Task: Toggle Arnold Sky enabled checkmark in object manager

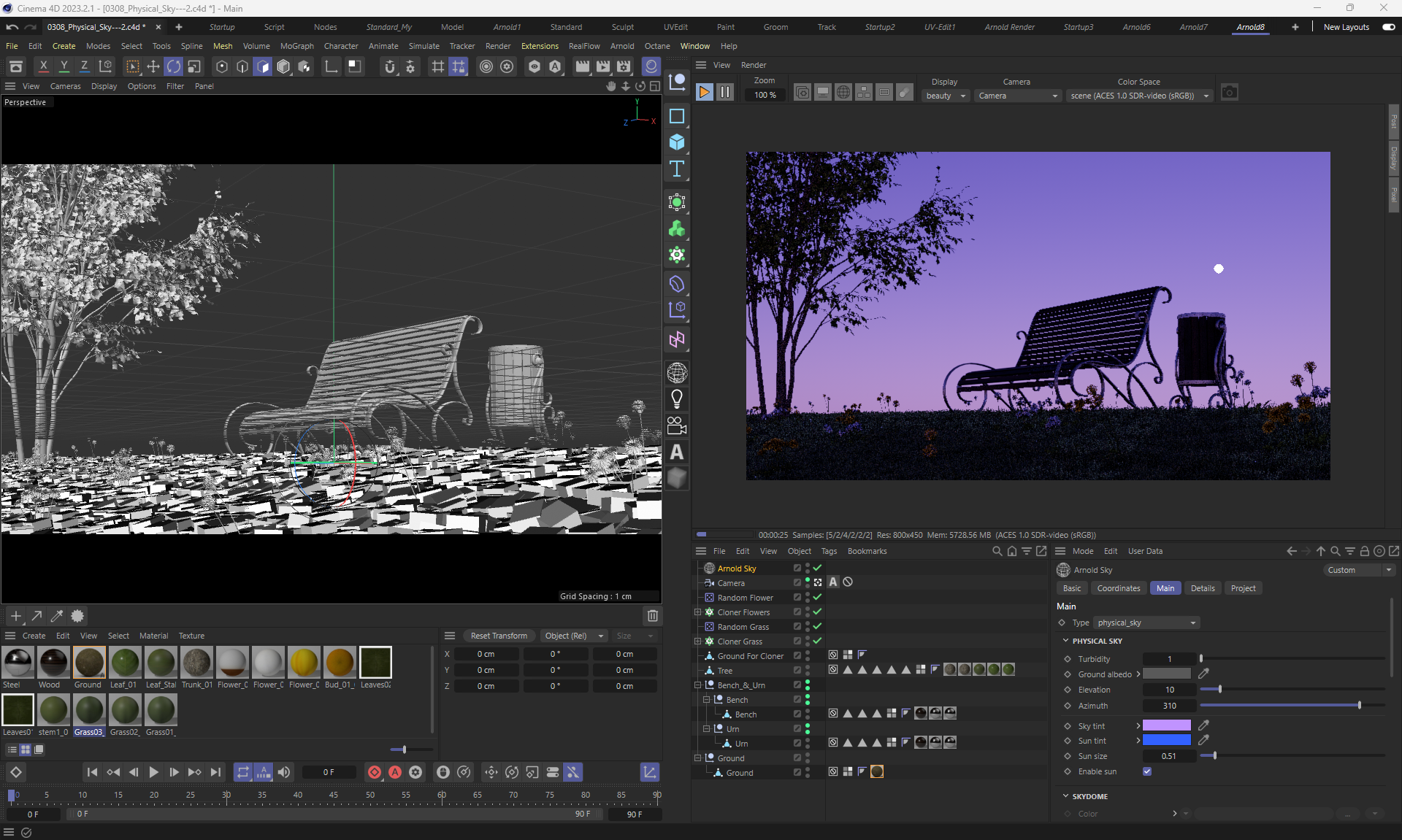Action: 818,568
